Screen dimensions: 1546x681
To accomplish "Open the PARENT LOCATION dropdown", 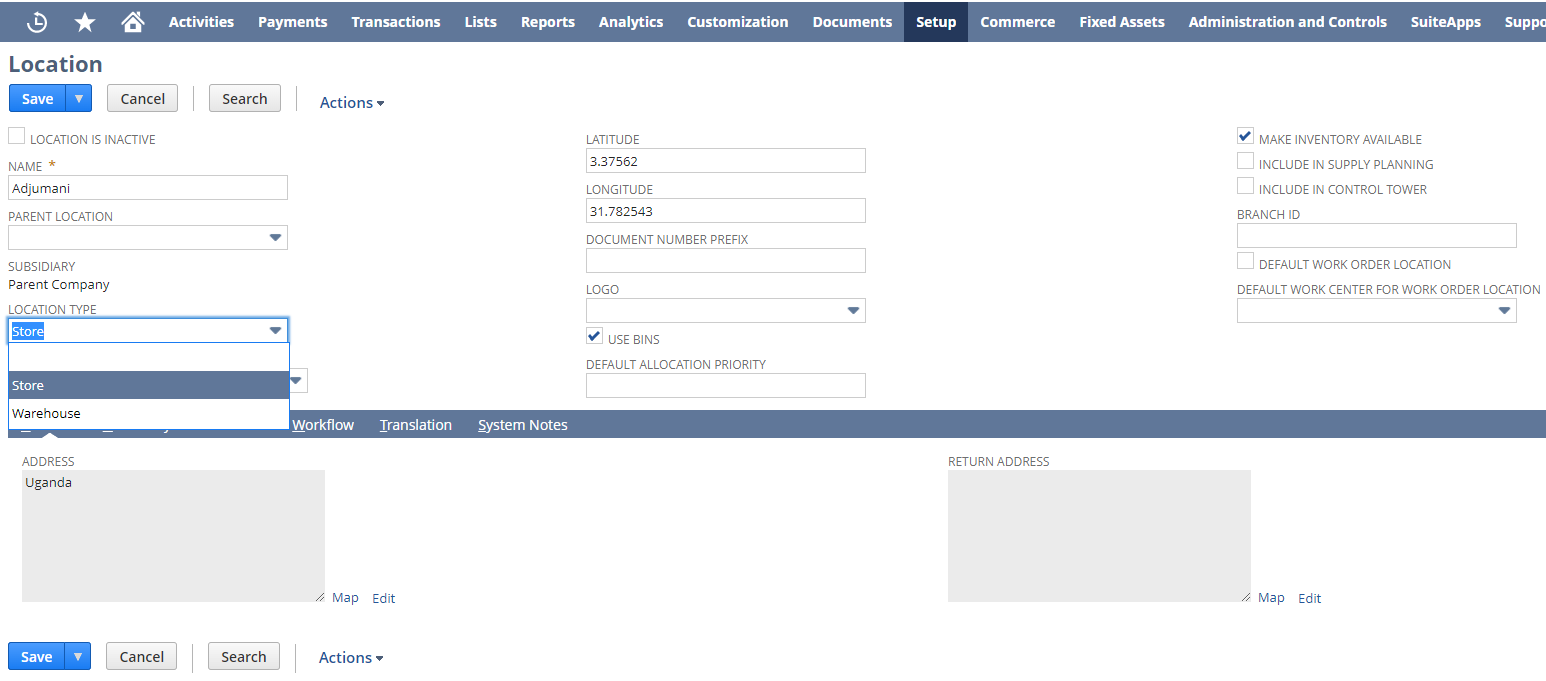I will click(275, 237).
